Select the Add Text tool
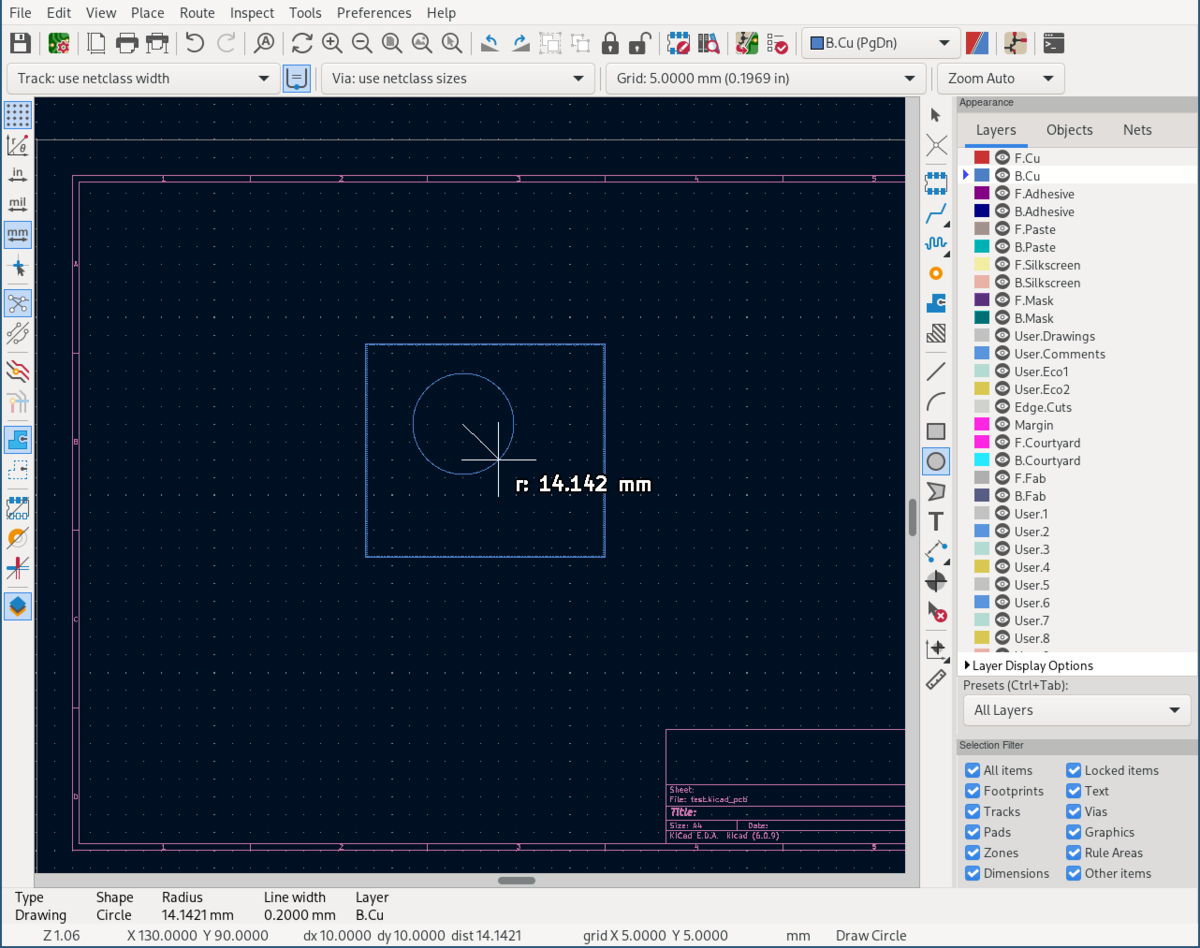Screen dimensions: 1200x948 (x=936, y=521)
